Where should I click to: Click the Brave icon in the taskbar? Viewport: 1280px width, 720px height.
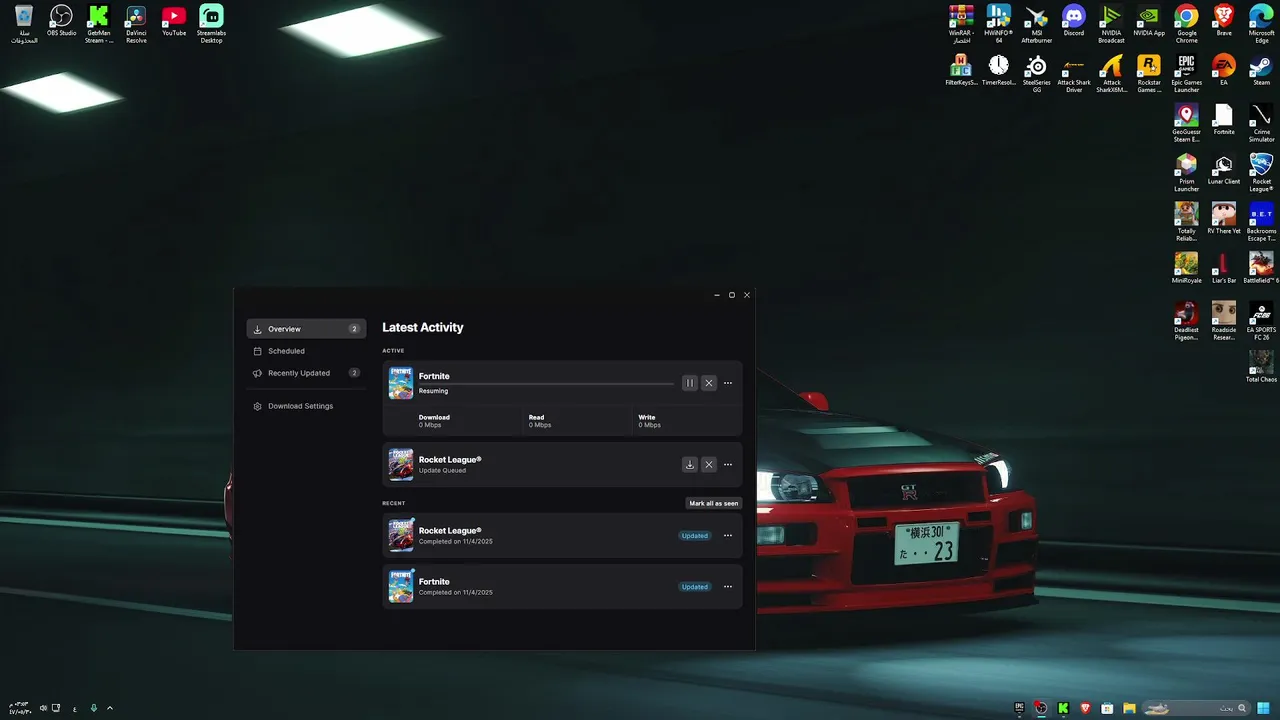click(x=1085, y=708)
